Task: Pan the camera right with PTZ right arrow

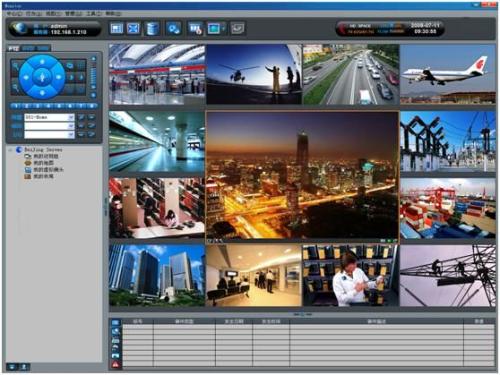Action: pyautogui.click(x=59, y=77)
